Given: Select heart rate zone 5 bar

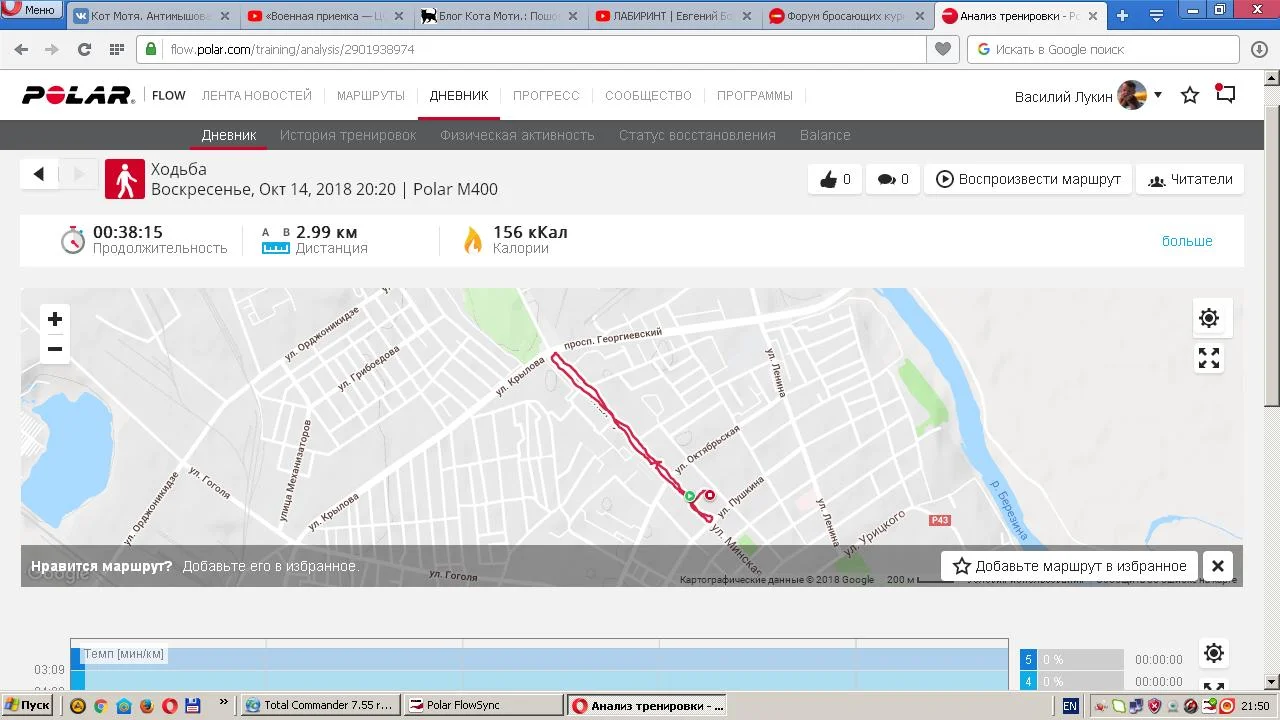Looking at the screenshot, I should click(1072, 660).
